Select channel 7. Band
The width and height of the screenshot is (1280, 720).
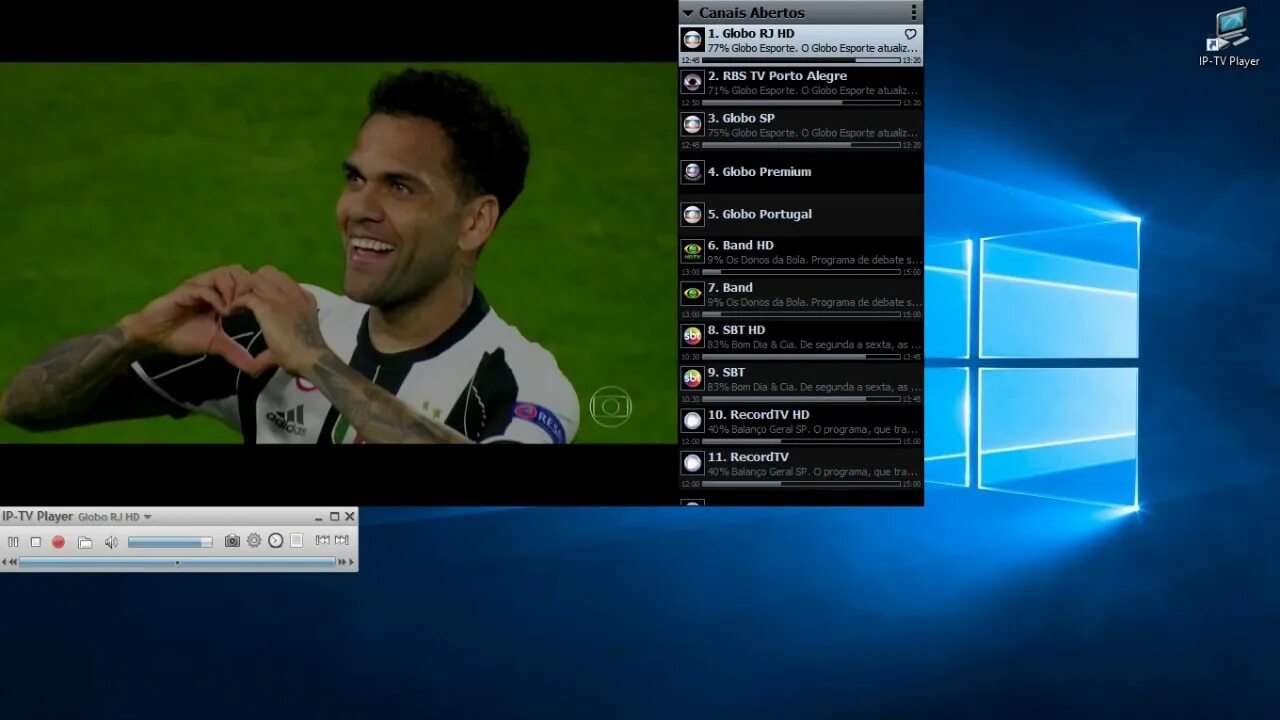click(x=801, y=299)
